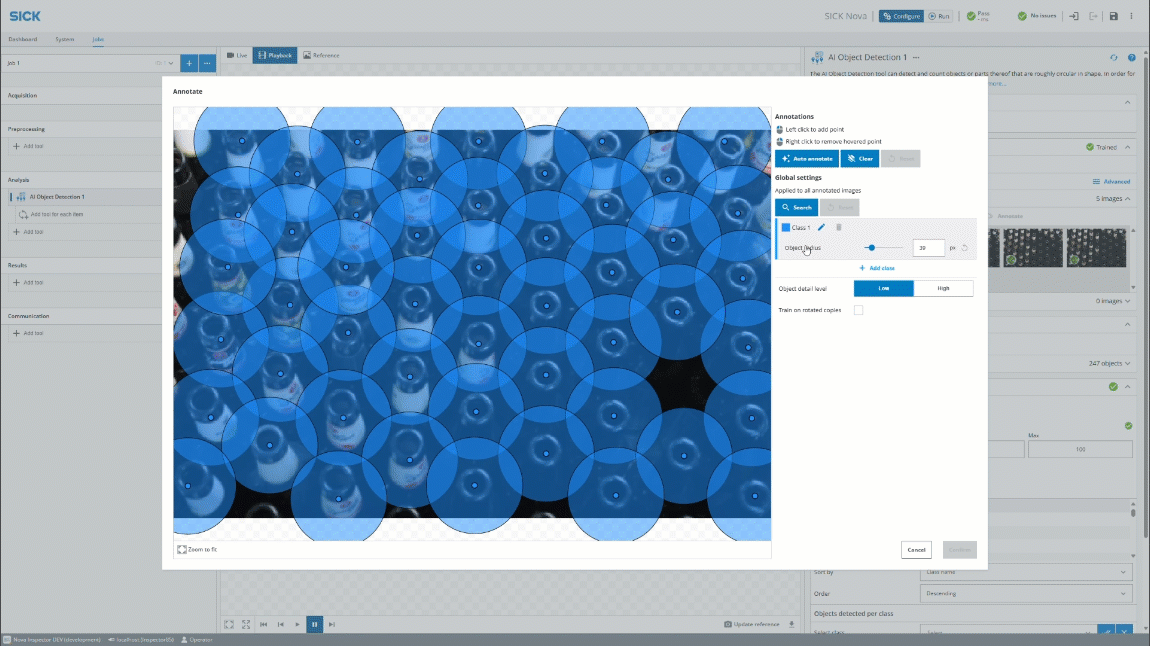Click the object radius px input field
This screenshot has height=646, width=1150.
[x=928, y=247]
